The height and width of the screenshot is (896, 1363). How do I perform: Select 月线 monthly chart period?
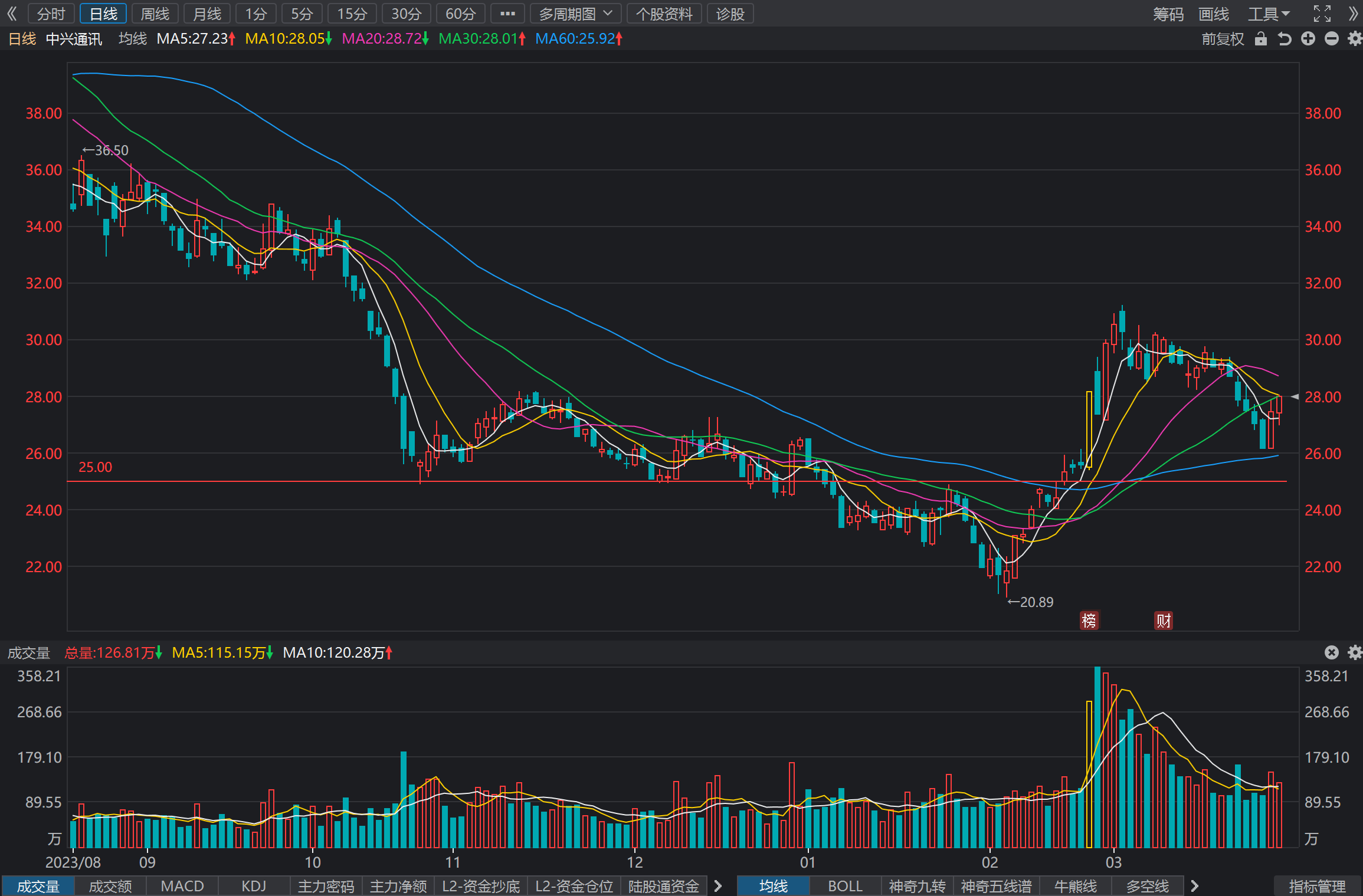207,14
